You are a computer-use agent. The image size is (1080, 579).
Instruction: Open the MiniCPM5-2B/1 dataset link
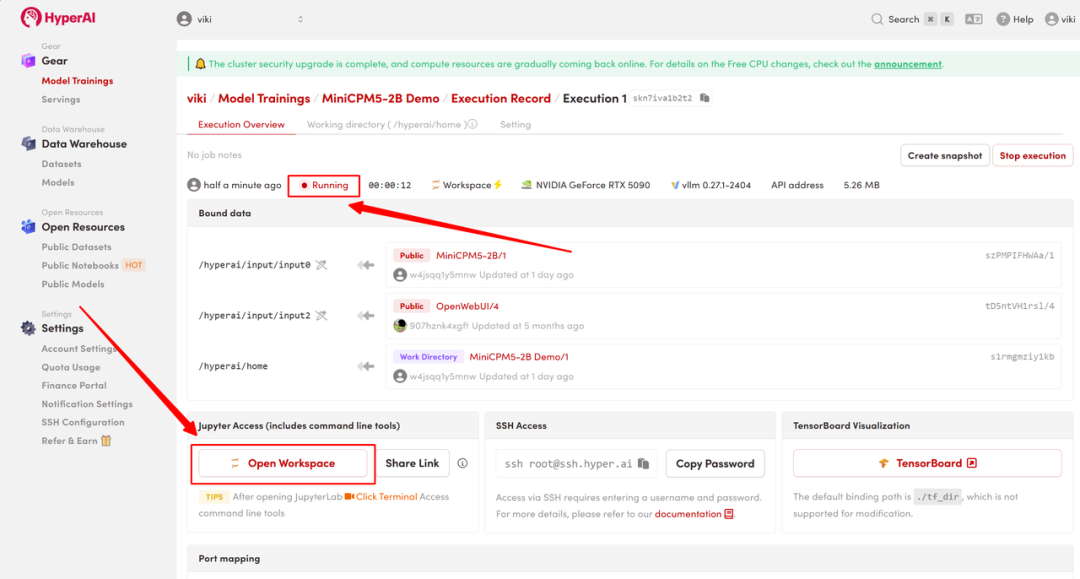click(471, 255)
